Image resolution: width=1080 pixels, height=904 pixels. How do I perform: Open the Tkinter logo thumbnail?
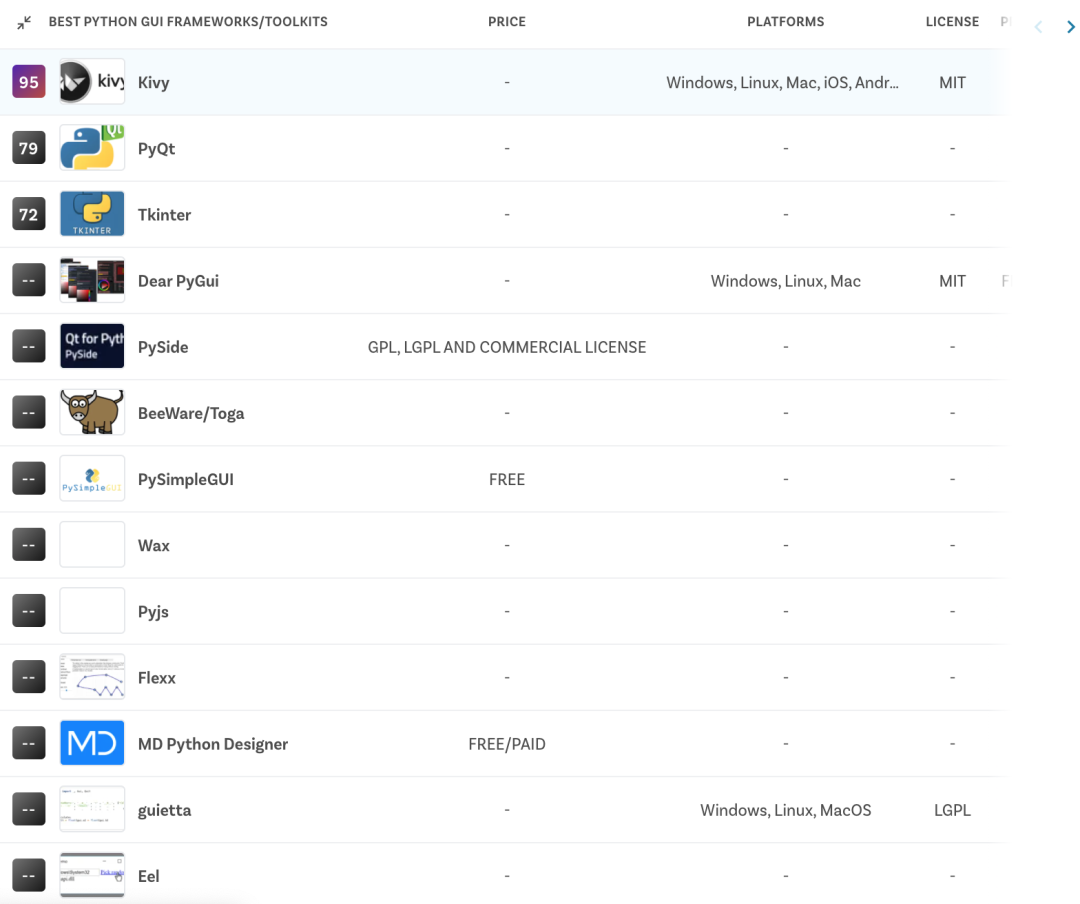tap(92, 214)
